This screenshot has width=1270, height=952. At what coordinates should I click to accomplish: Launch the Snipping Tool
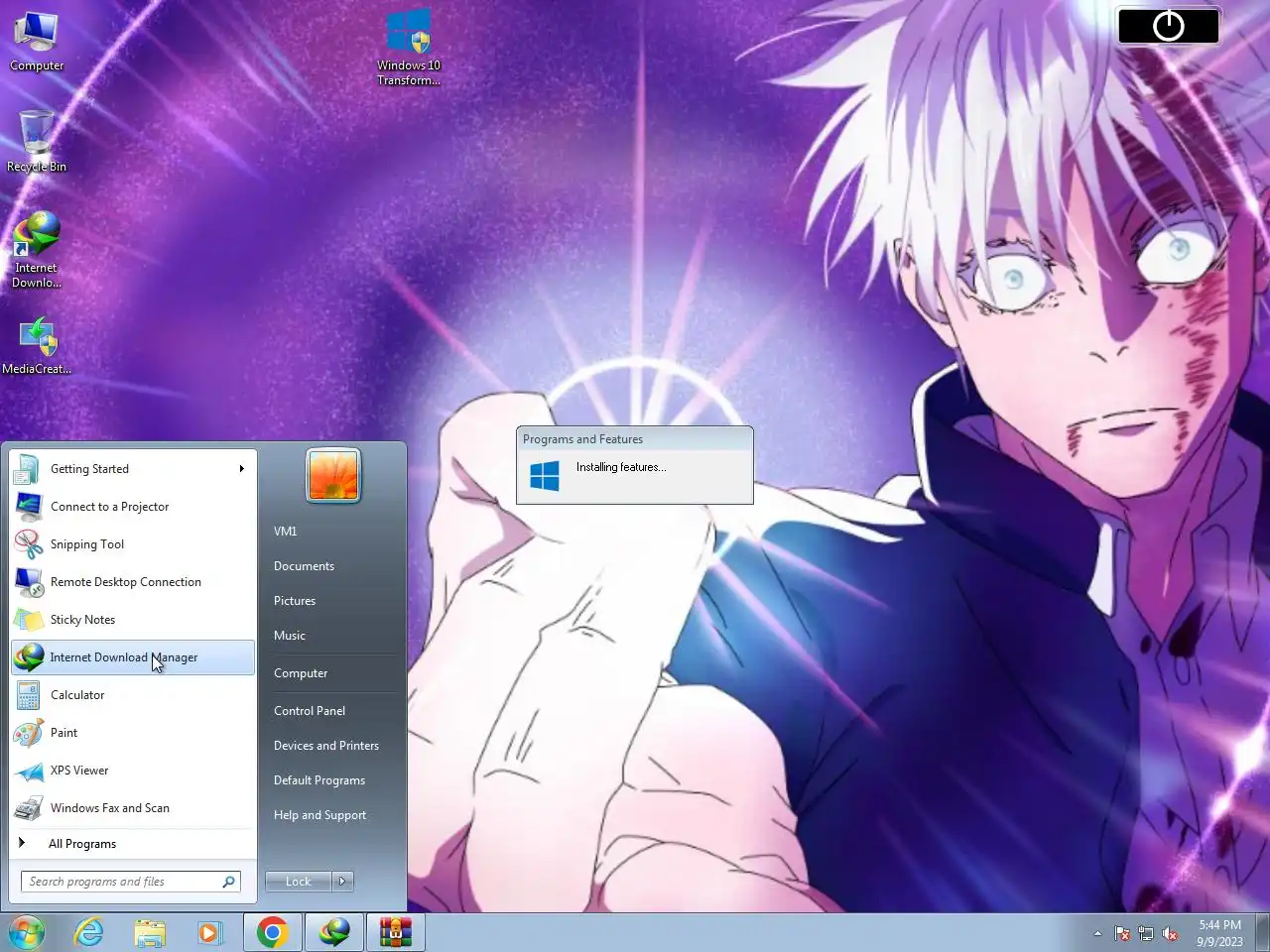tap(132, 544)
